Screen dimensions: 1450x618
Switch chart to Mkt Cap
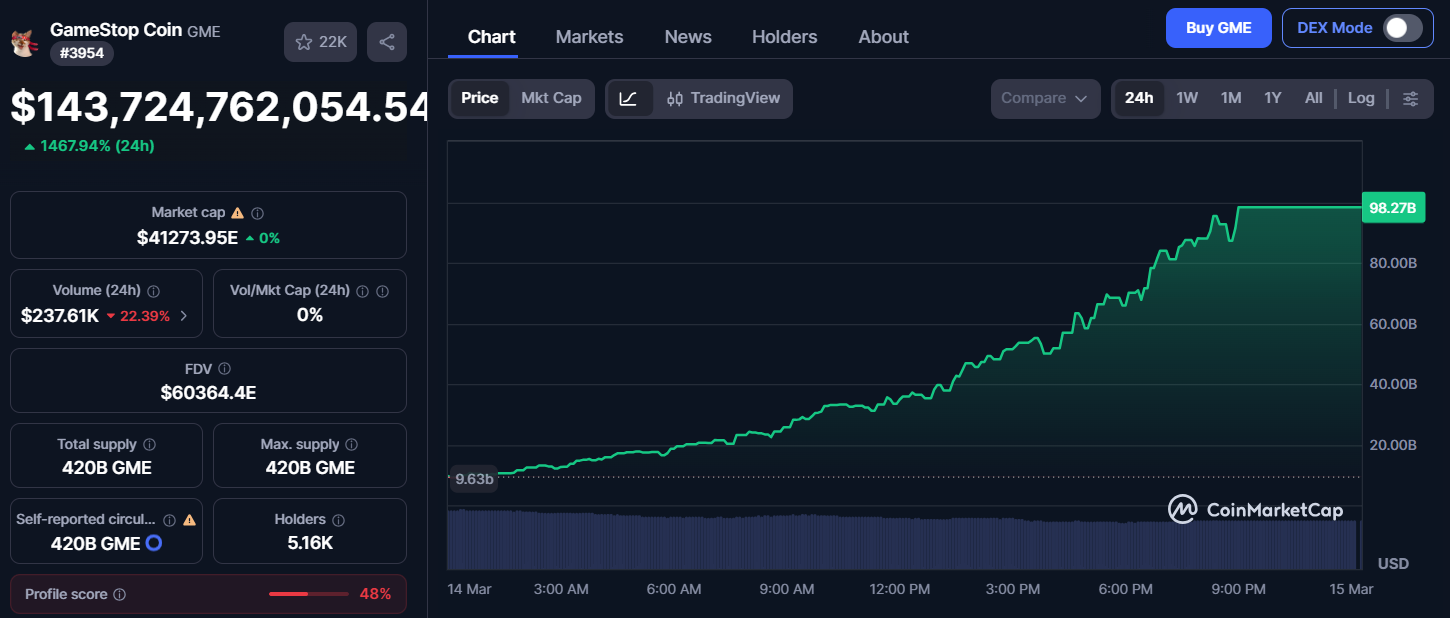point(551,98)
